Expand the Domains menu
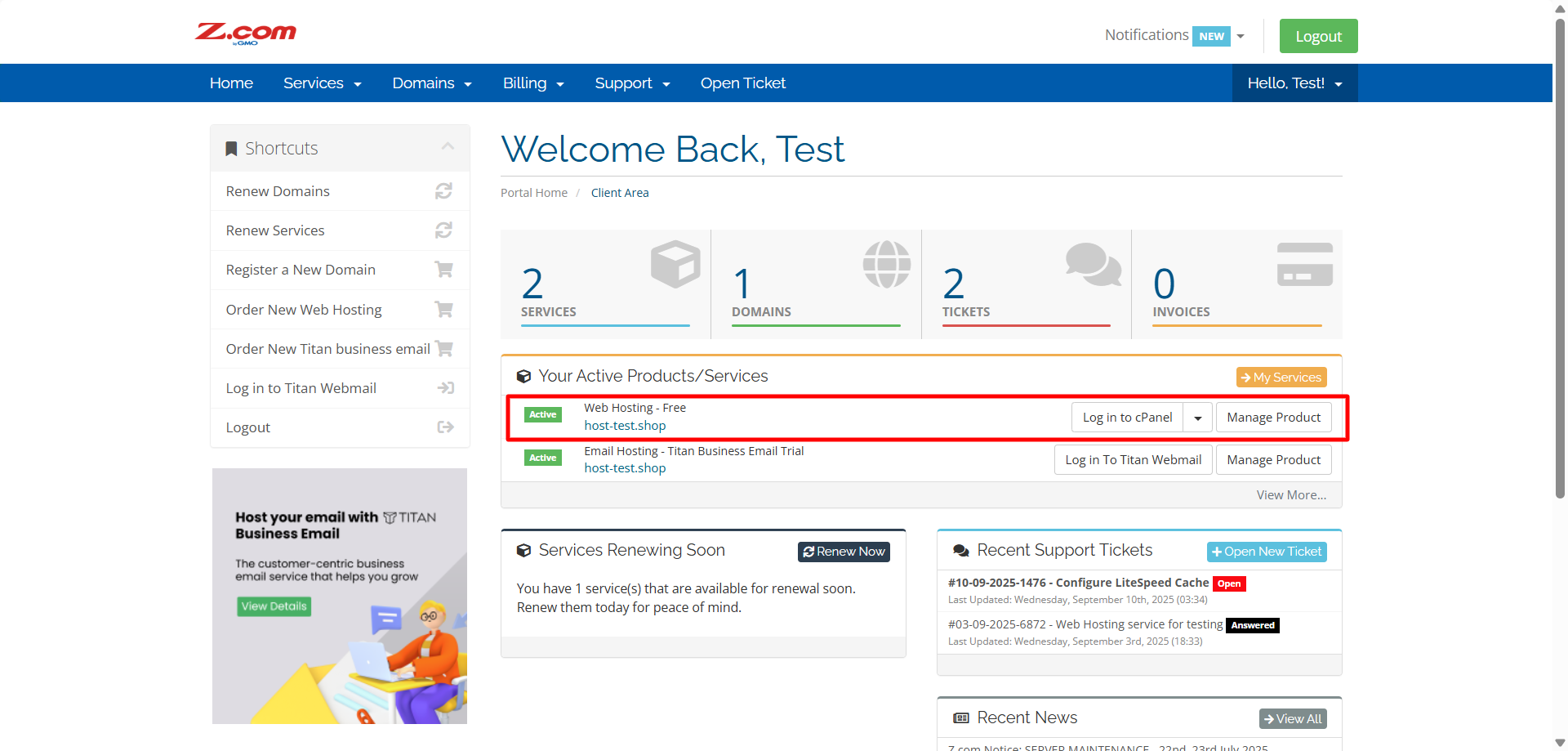This screenshot has width=1568, height=751. pyautogui.click(x=432, y=83)
